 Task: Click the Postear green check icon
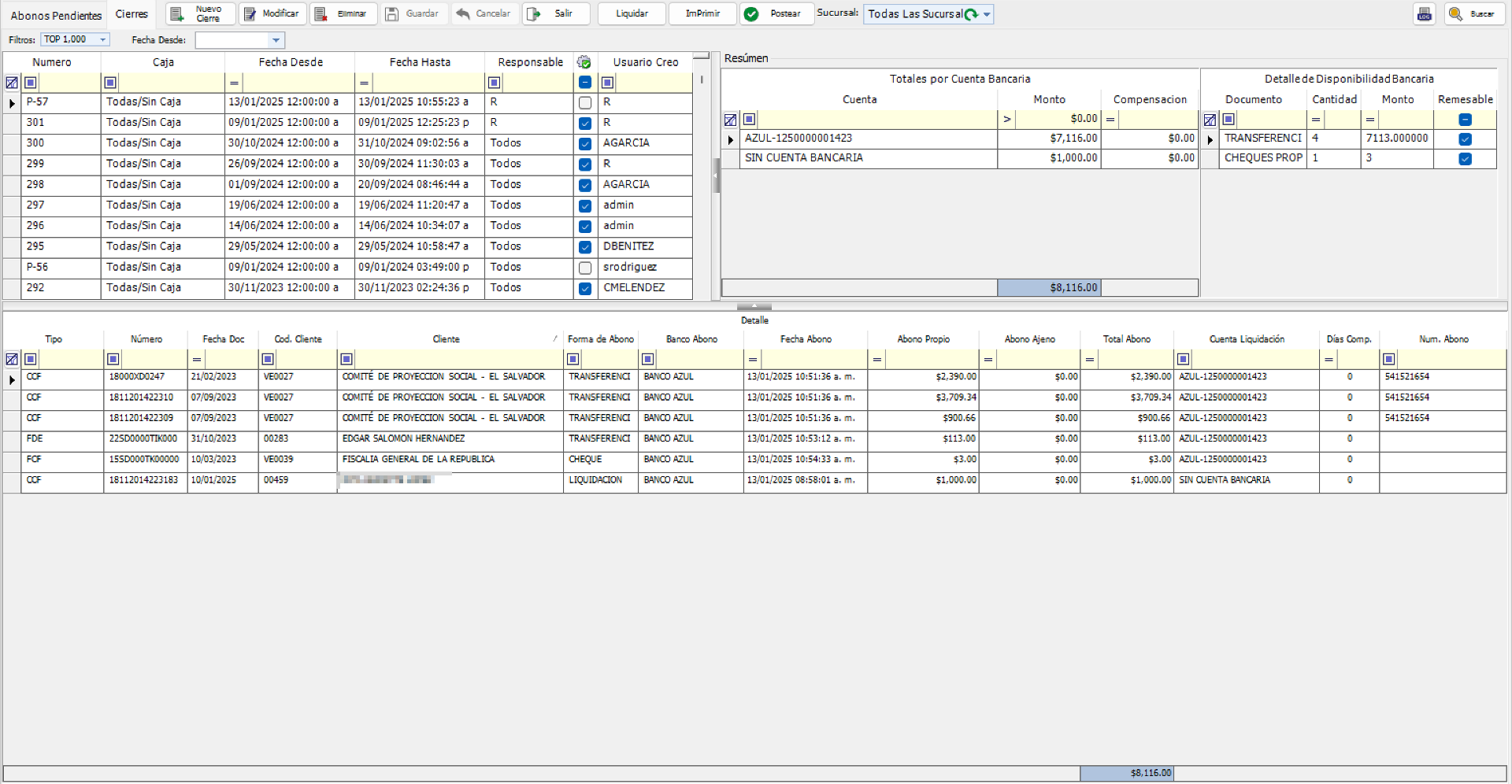coord(751,14)
